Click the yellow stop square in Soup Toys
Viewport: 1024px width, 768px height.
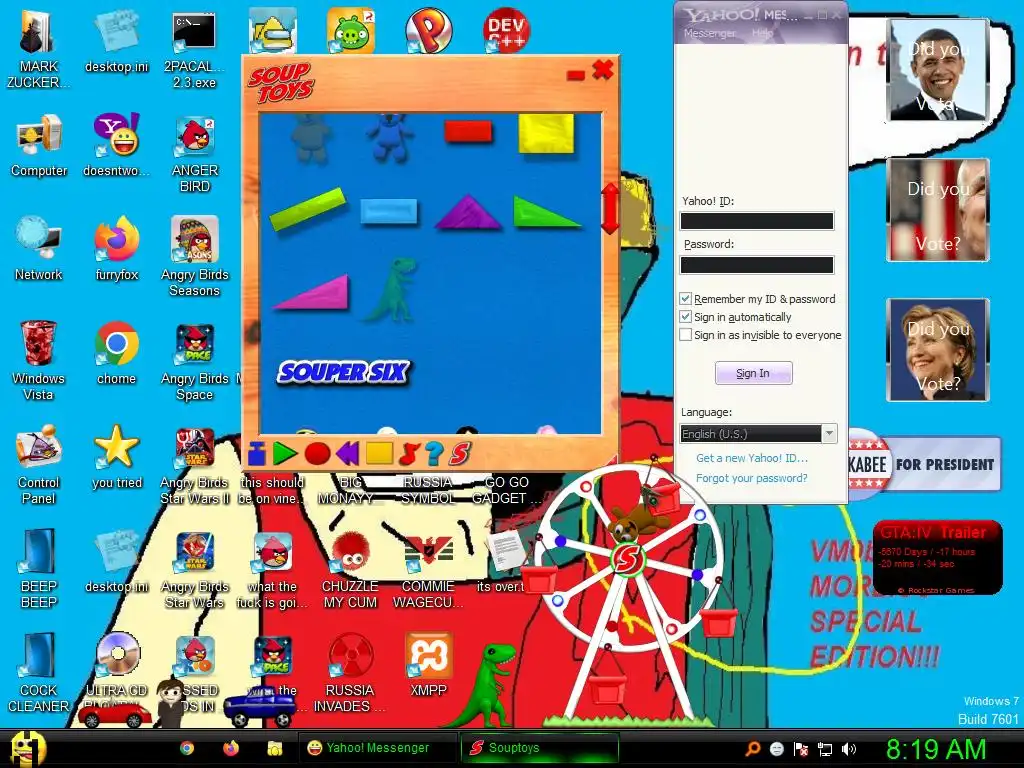click(x=379, y=452)
